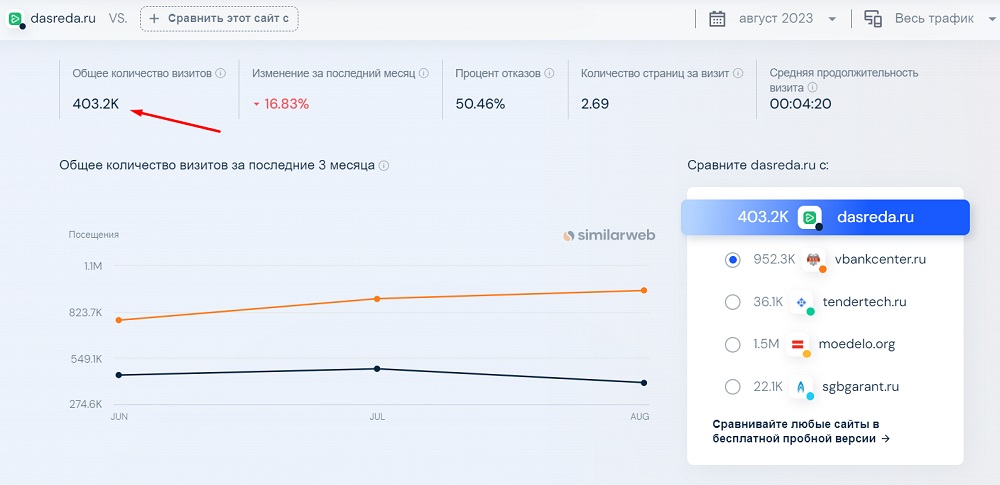
Task: Click the 36.1K visits figure
Action: (x=767, y=302)
